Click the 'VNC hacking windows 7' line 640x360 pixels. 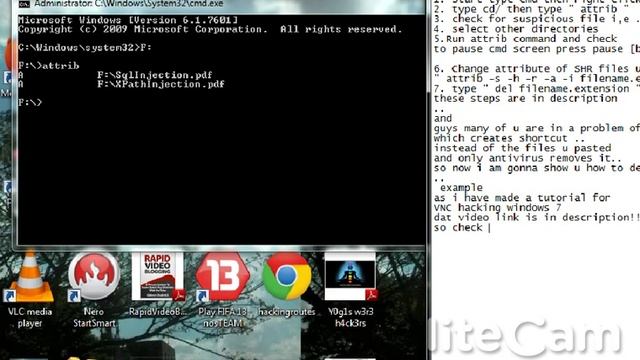point(497,208)
